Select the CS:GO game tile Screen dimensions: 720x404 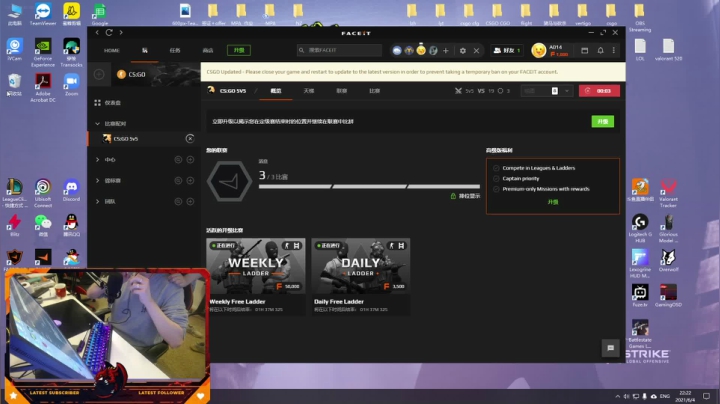[x=155, y=74]
